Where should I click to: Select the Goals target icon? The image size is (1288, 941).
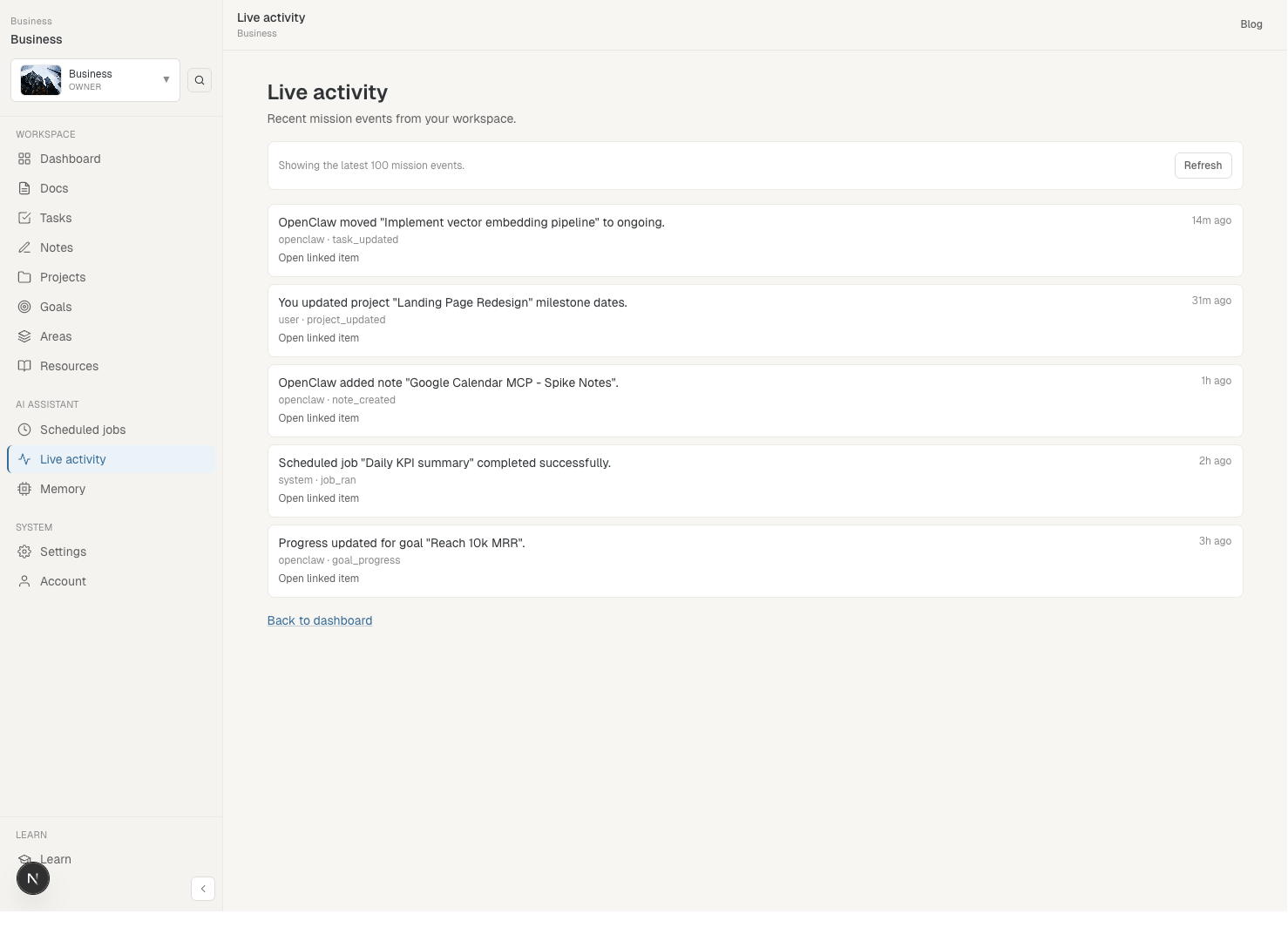[x=25, y=307]
